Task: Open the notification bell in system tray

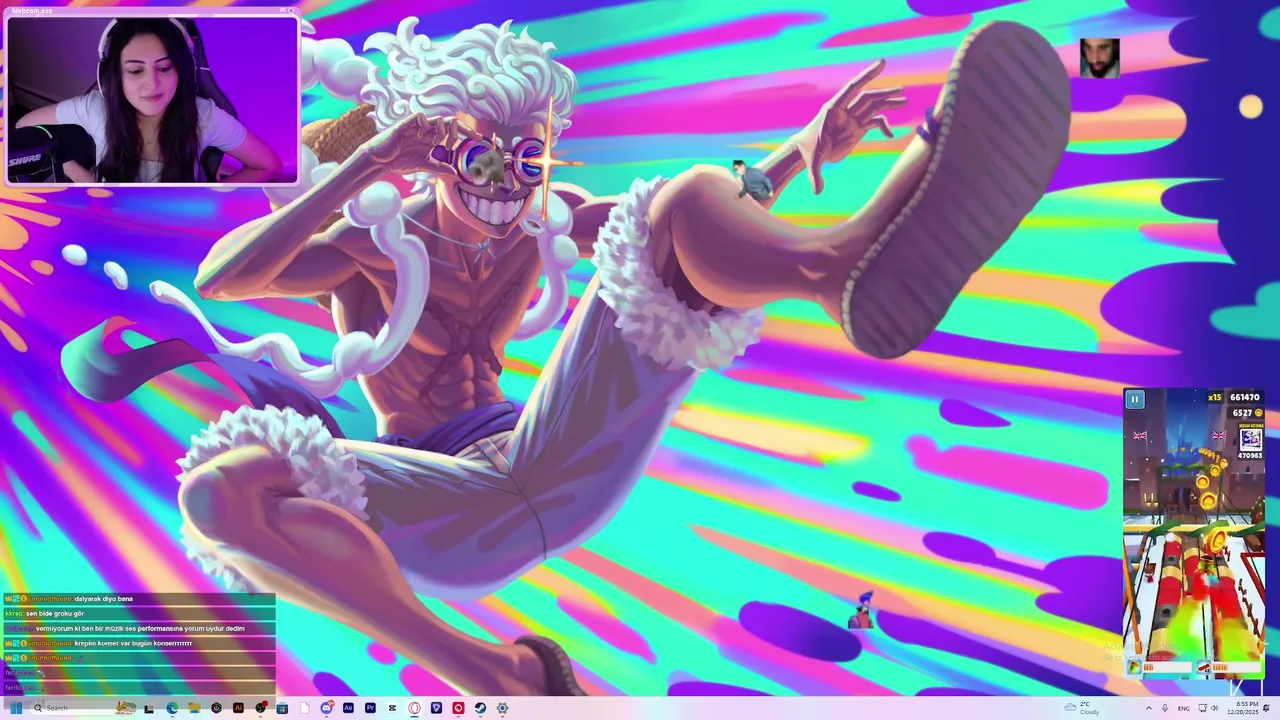Action: point(1266,708)
